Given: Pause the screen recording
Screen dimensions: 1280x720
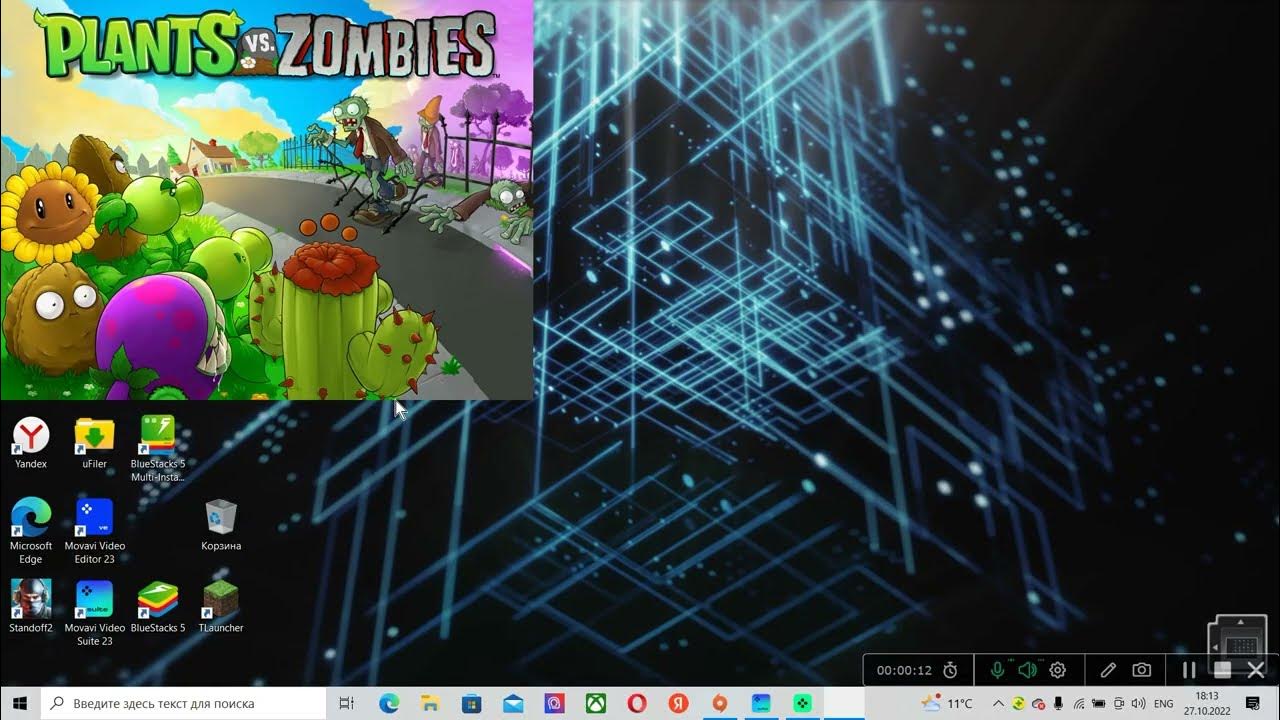Looking at the screenshot, I should [1189, 670].
